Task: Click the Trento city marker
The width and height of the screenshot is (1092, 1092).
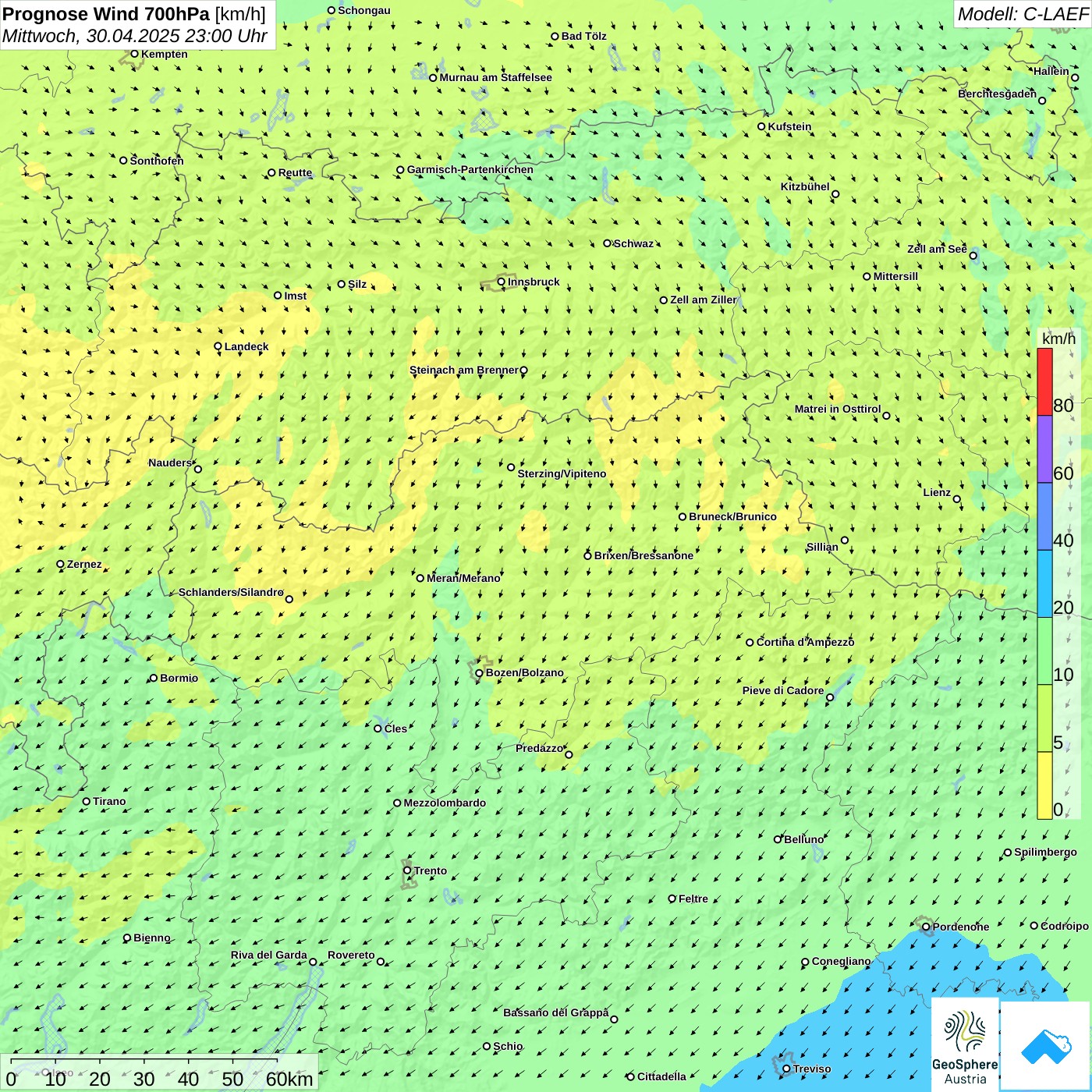Action: [407, 870]
